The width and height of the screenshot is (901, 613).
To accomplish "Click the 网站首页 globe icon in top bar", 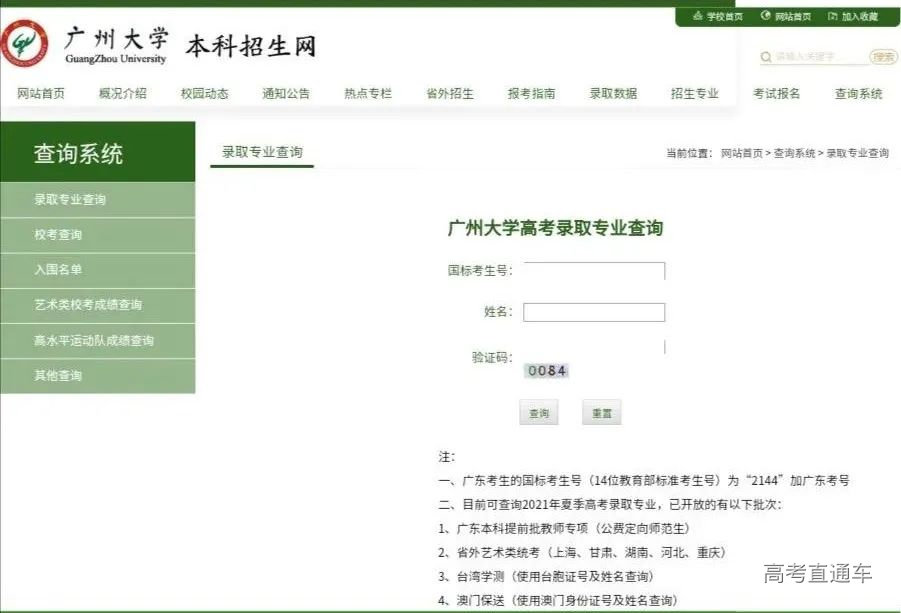I will point(765,16).
